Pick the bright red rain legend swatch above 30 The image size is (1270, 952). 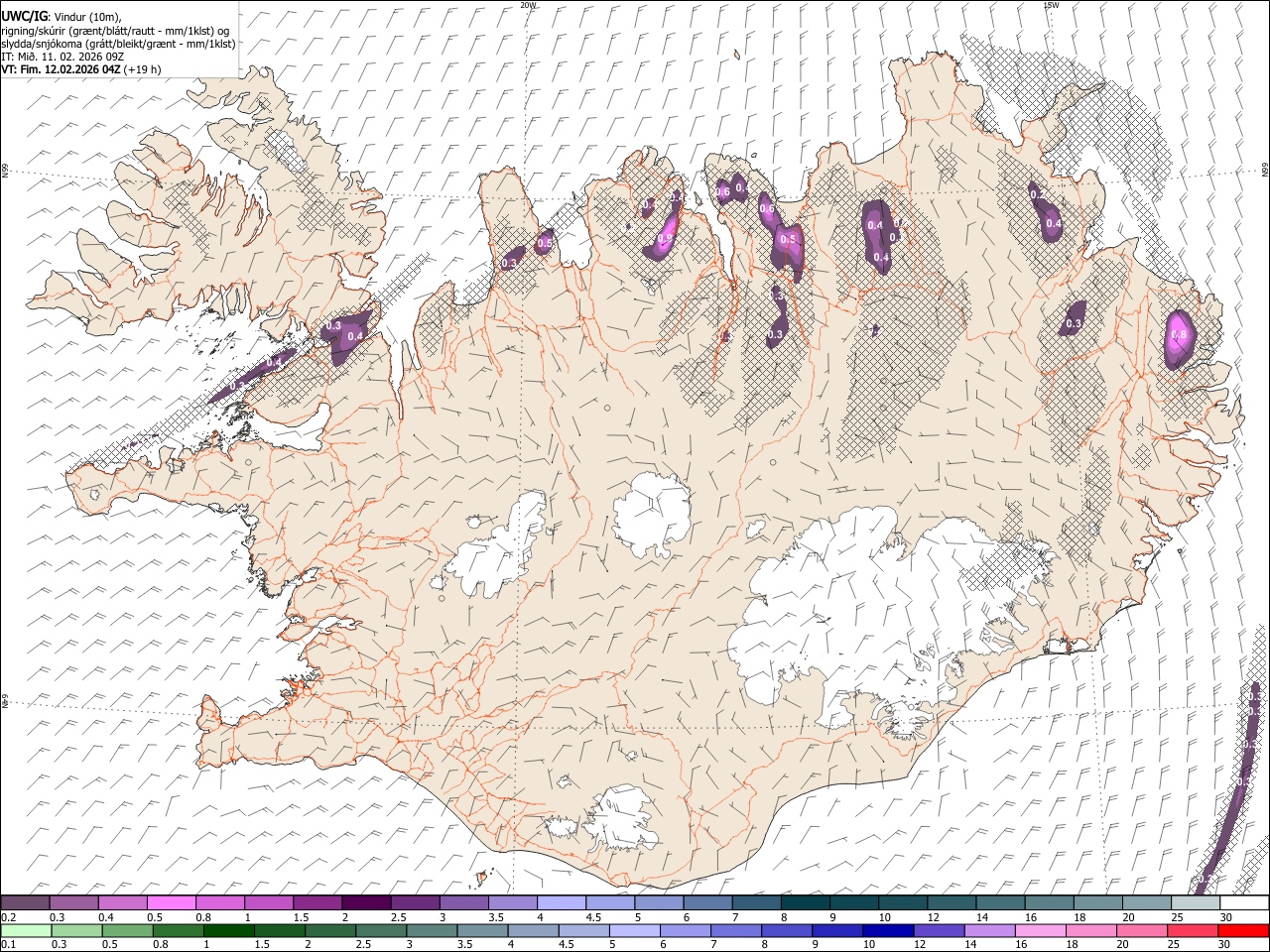click(1242, 930)
